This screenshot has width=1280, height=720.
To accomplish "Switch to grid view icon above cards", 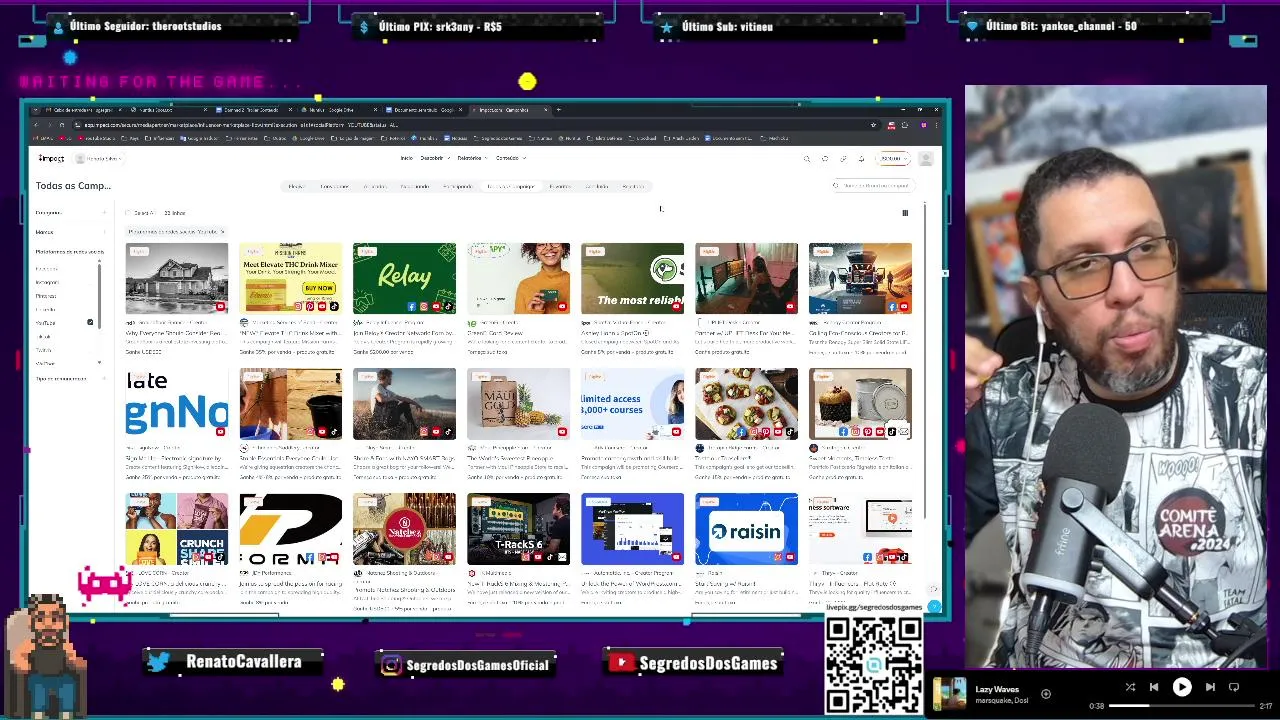I will (905, 212).
